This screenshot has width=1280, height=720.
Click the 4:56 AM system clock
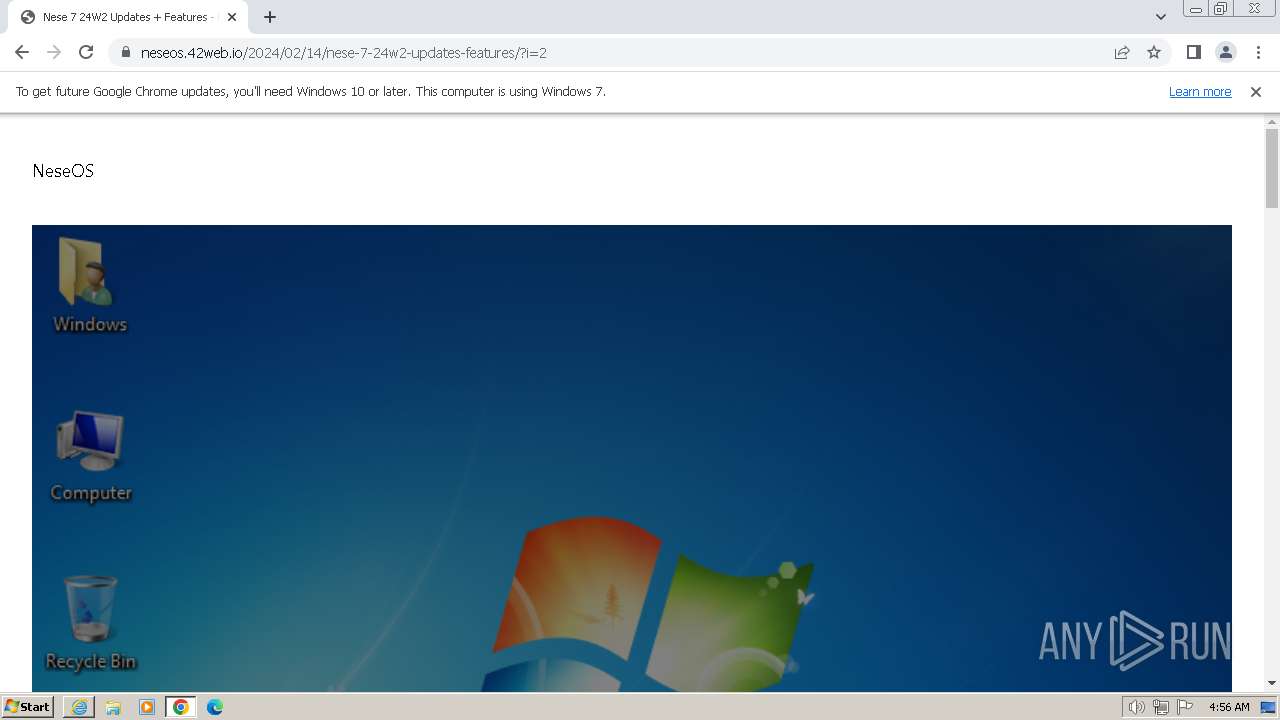(1229, 707)
